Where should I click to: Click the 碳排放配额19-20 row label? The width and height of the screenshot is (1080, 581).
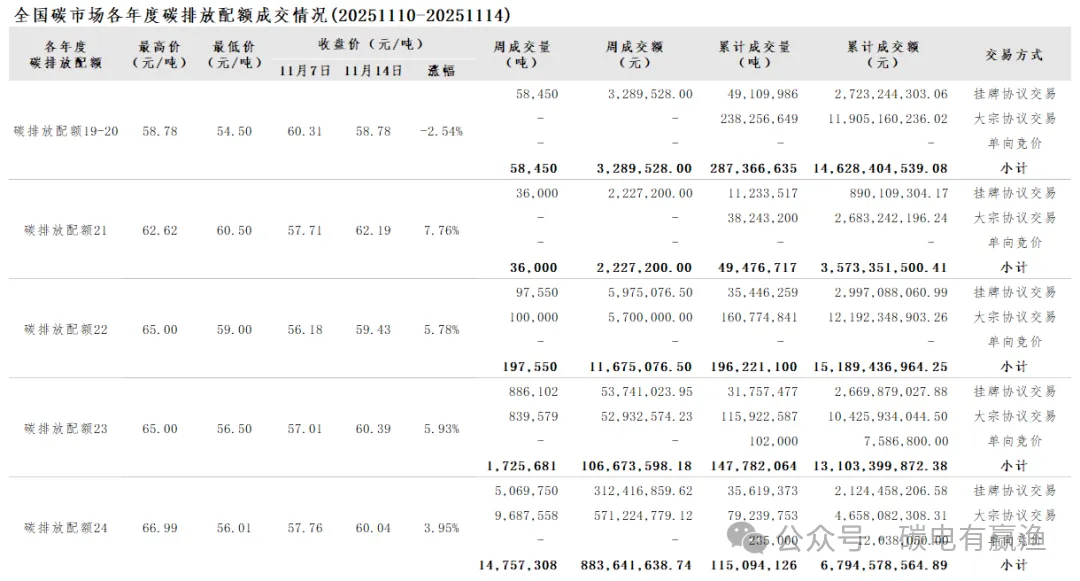pos(66,131)
